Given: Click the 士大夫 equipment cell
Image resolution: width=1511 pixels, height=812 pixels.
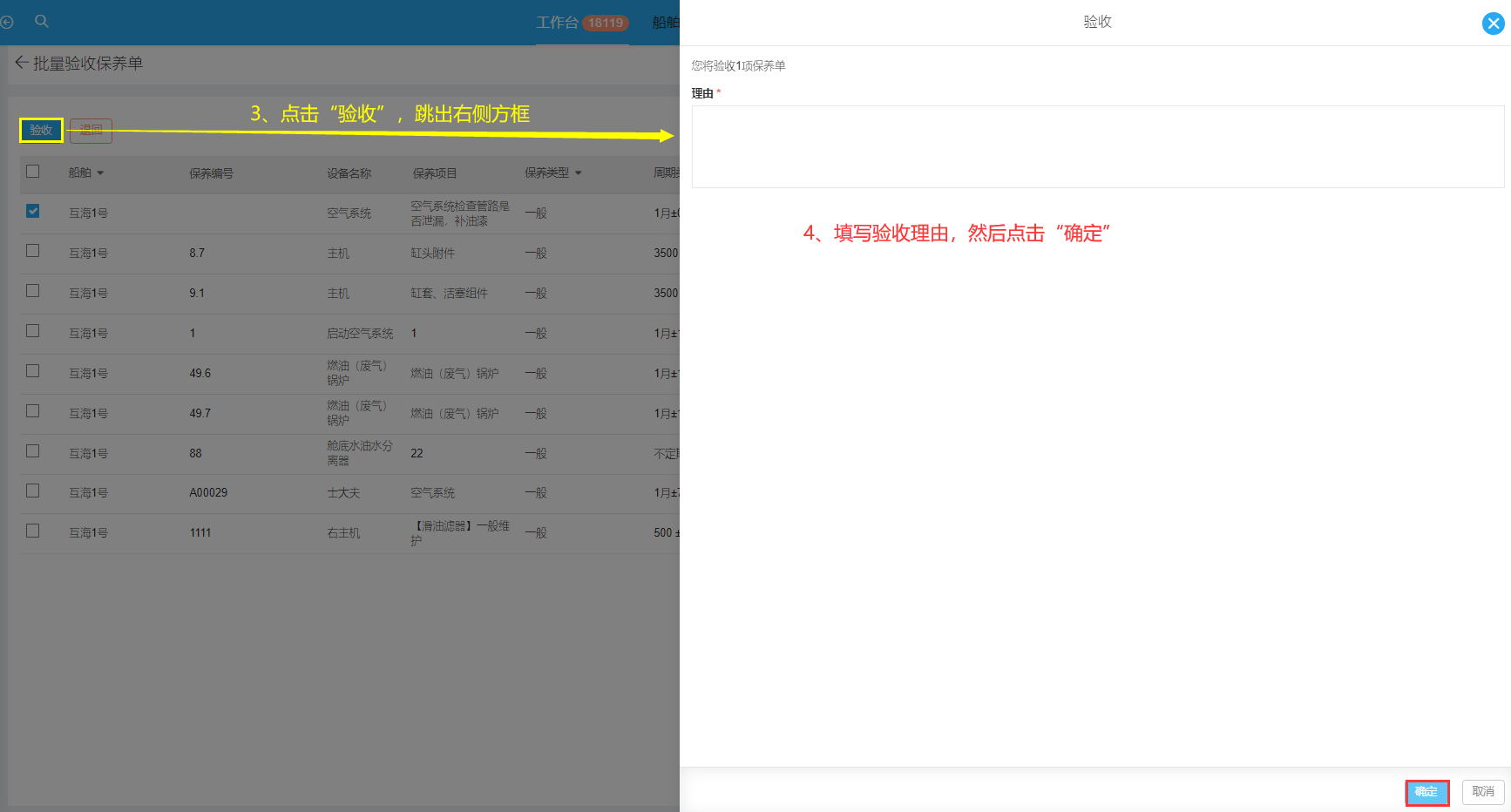Looking at the screenshot, I should (x=343, y=493).
